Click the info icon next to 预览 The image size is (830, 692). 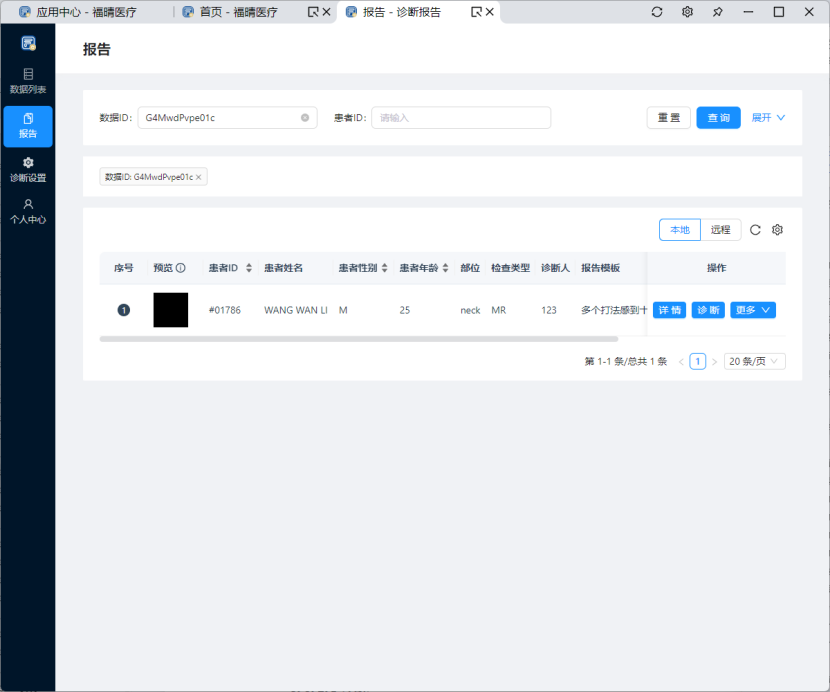181,268
